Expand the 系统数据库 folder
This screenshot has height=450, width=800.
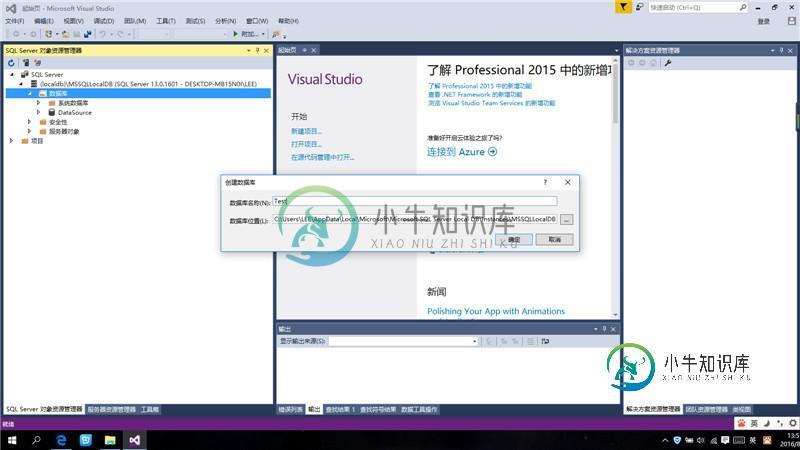tap(39, 103)
